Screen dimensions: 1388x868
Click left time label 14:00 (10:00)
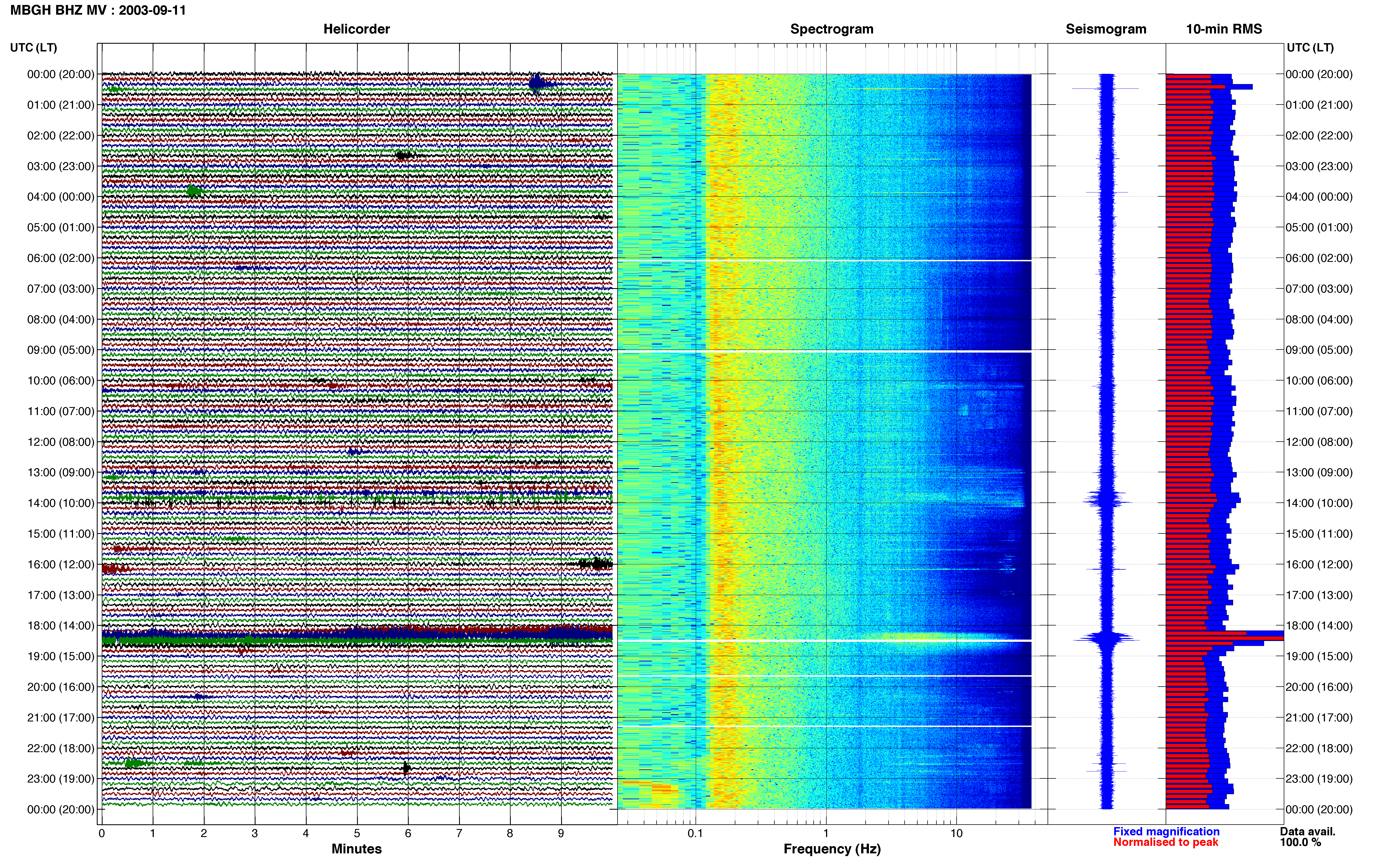[x=61, y=504]
